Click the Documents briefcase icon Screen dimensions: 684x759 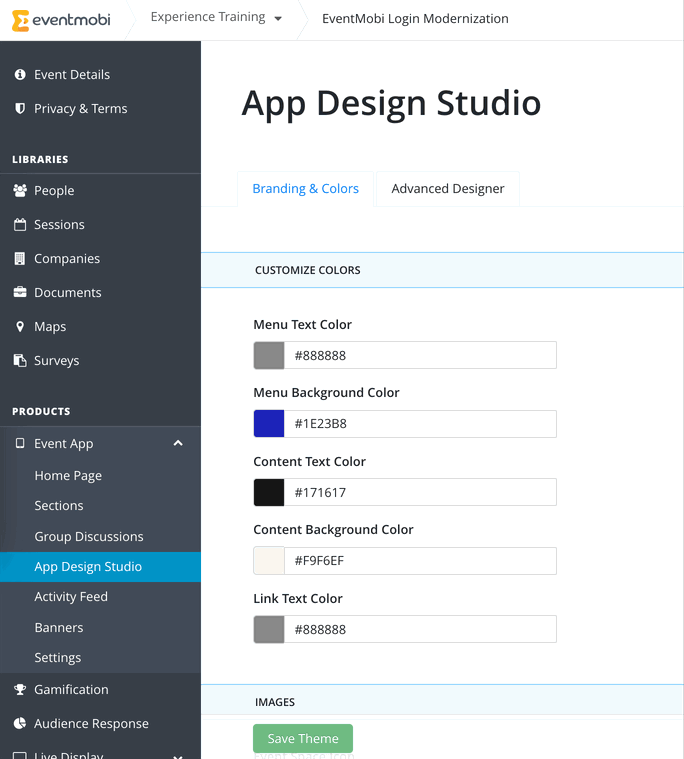[20, 292]
